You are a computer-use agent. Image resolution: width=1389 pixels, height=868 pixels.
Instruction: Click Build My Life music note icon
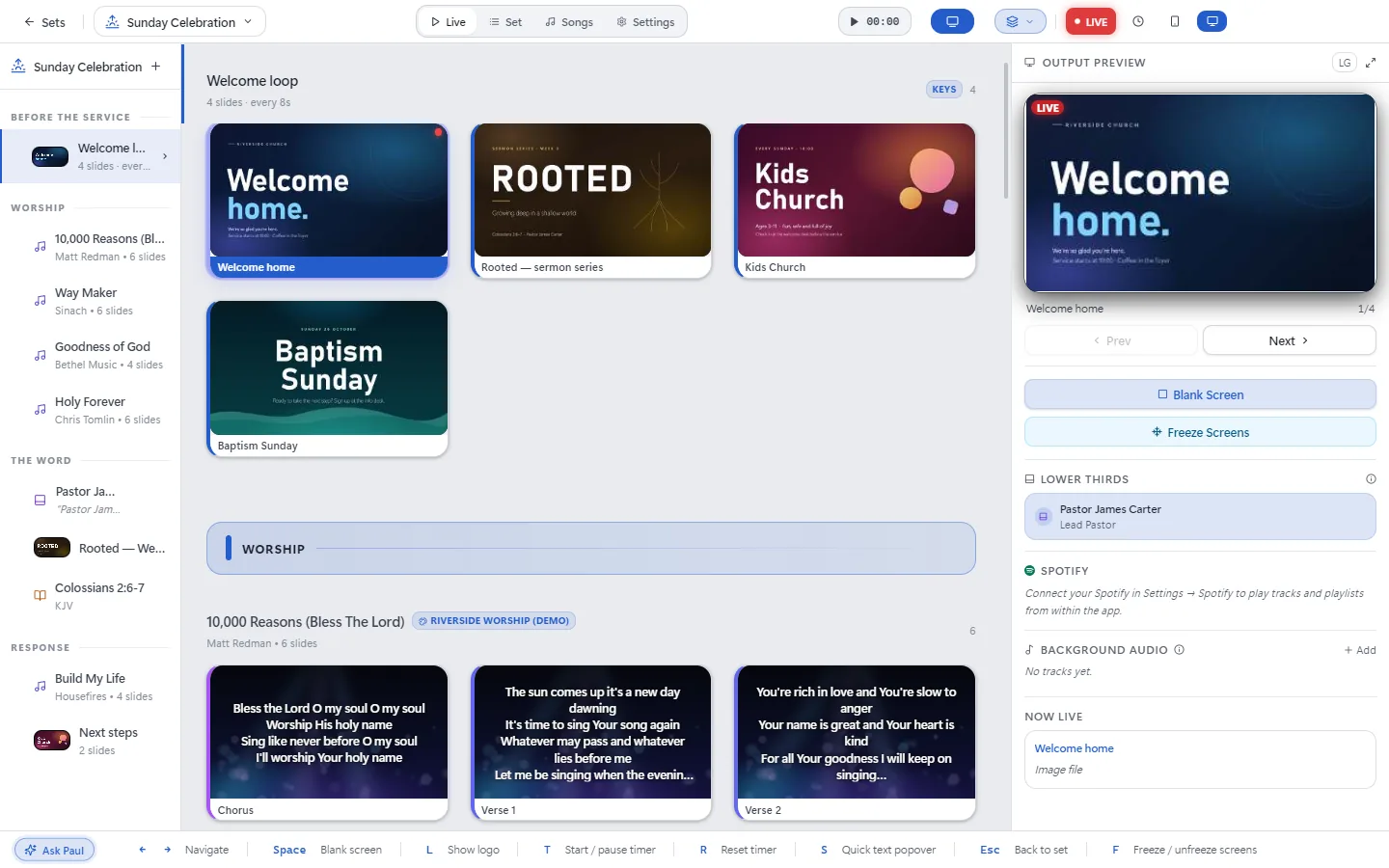click(40, 687)
